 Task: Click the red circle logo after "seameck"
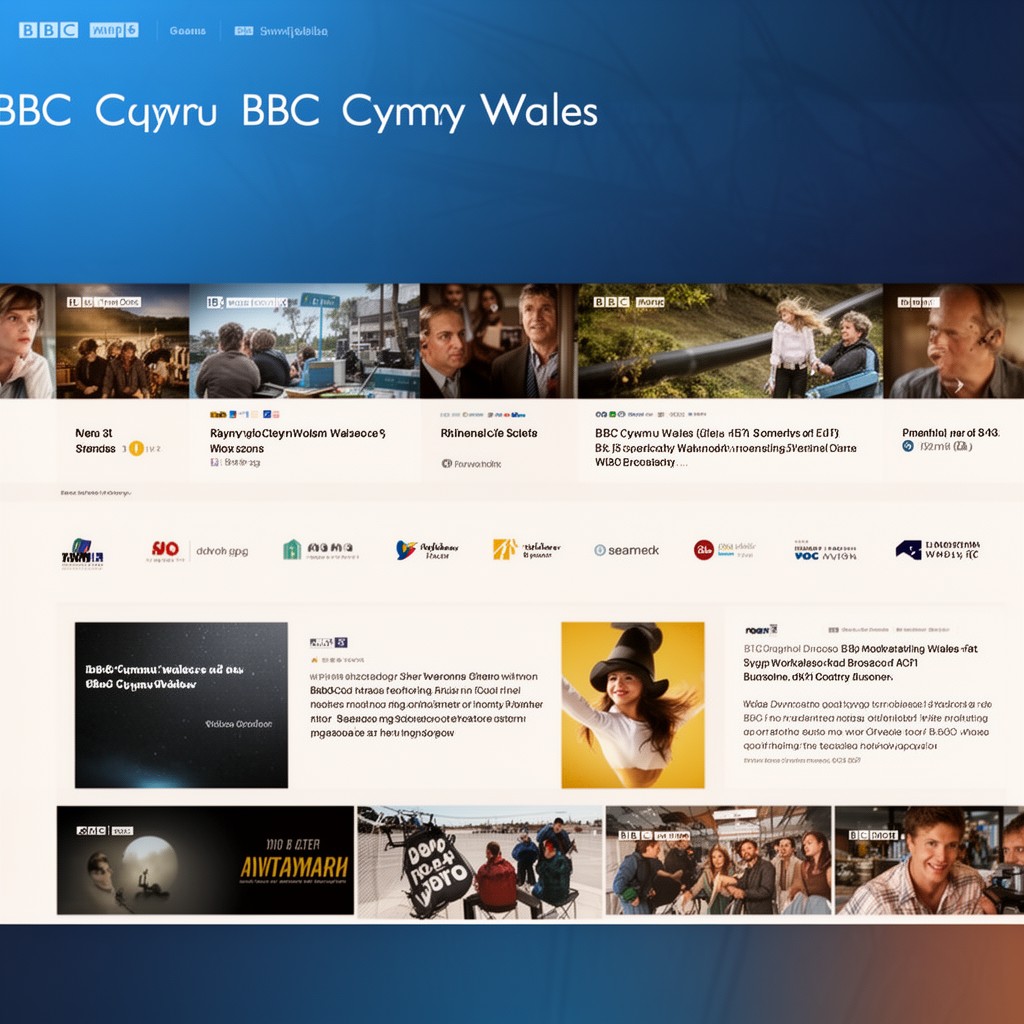pyautogui.click(x=703, y=550)
